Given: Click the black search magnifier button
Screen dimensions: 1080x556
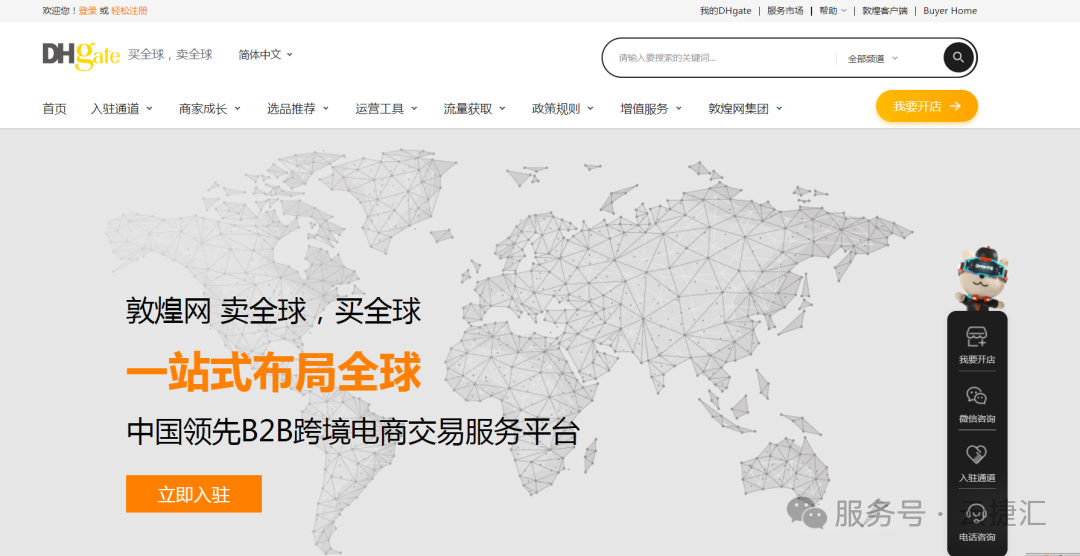Looking at the screenshot, I should (958, 57).
